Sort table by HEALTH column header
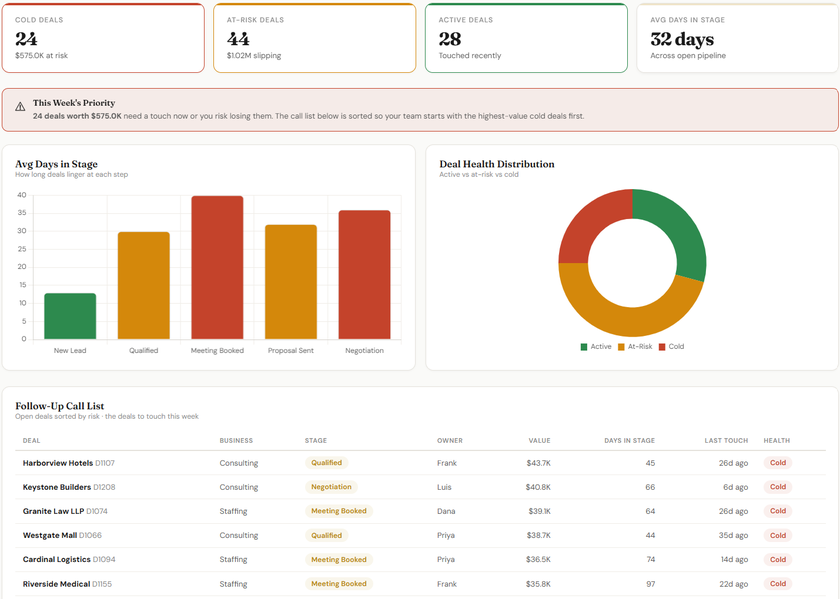The height and width of the screenshot is (599, 840). click(777, 440)
